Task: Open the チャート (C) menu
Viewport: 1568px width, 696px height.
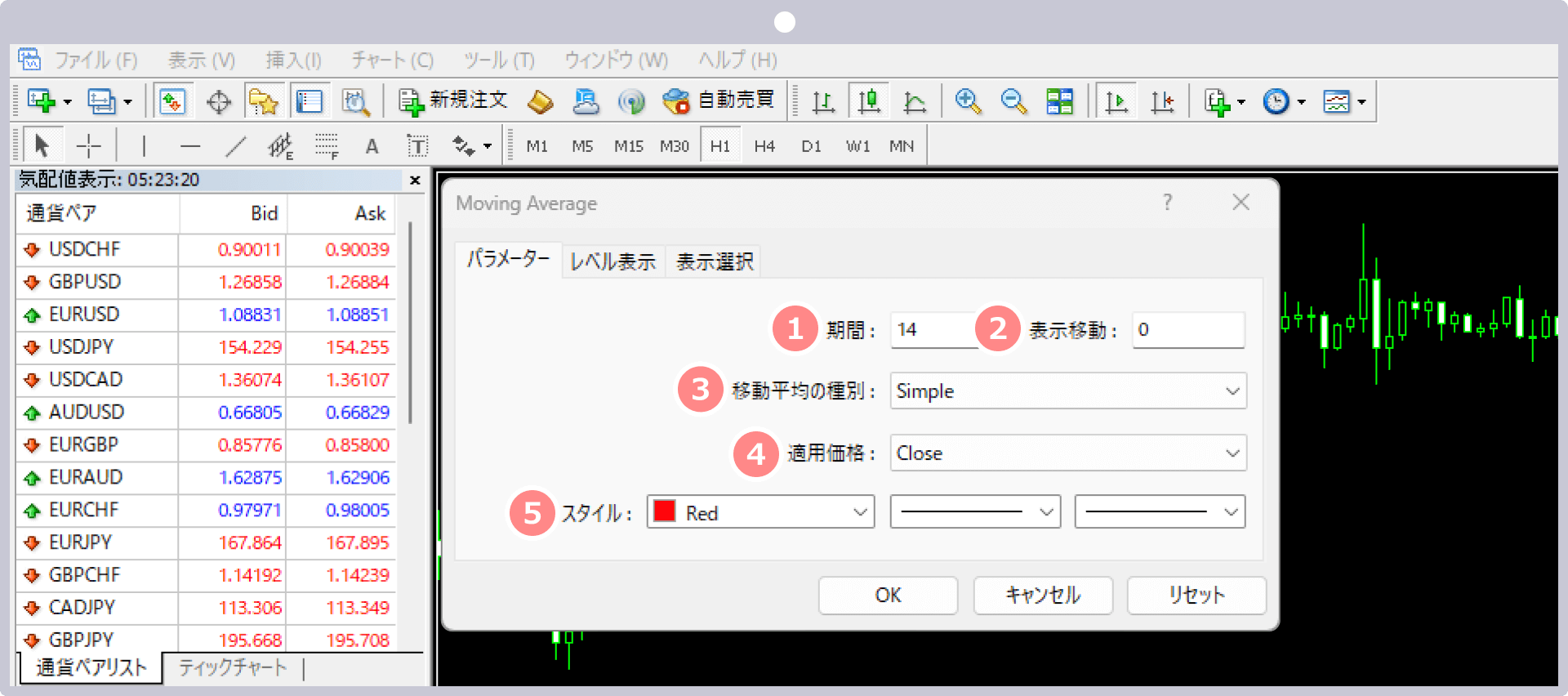Action: (x=392, y=60)
